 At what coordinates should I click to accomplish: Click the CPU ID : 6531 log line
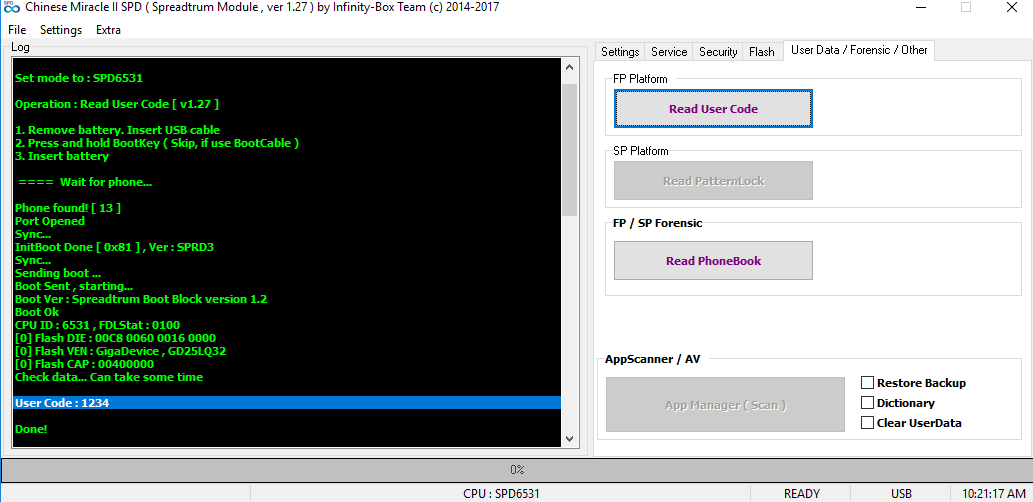(97, 325)
